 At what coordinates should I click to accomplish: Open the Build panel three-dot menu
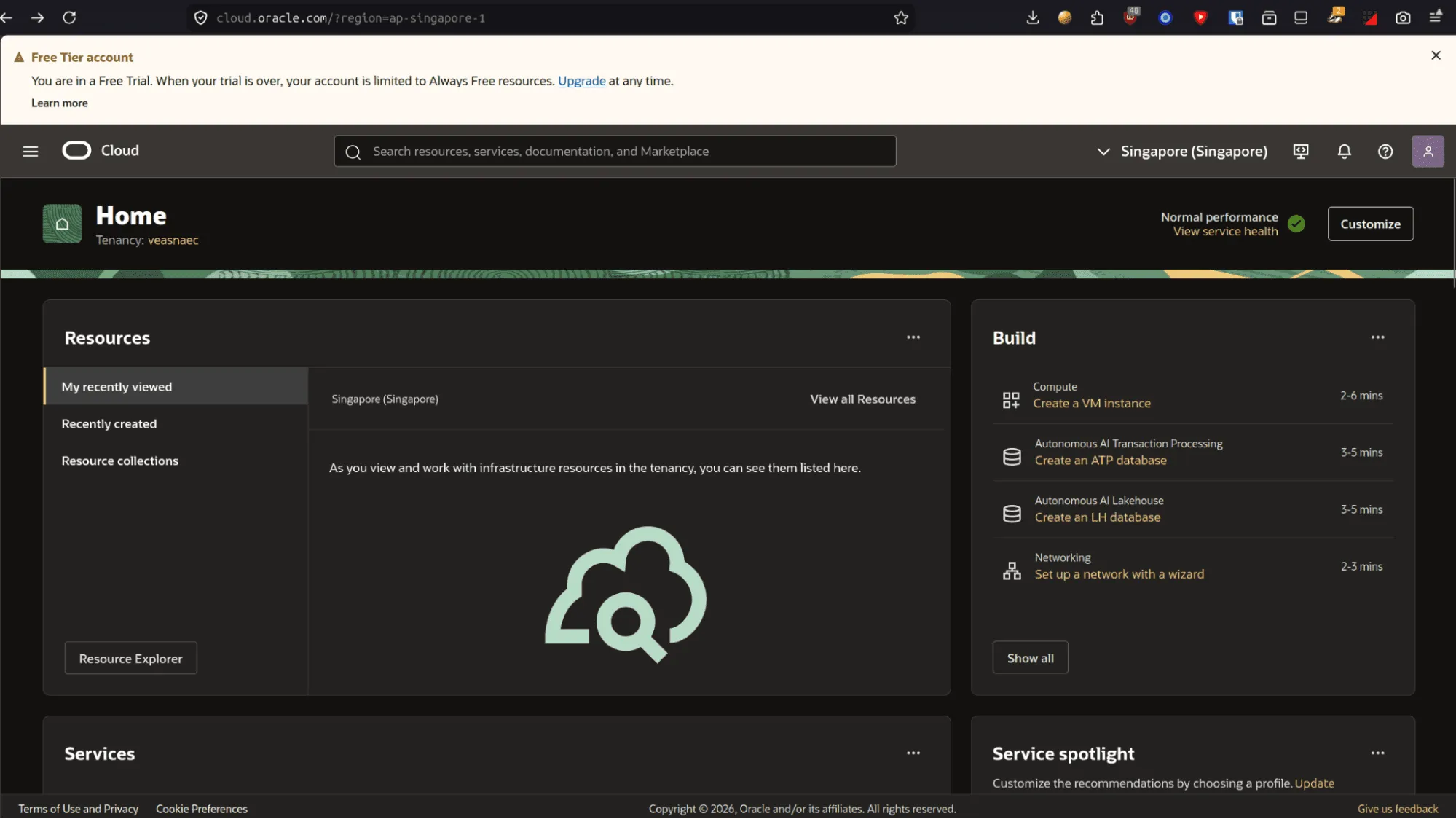1377,337
